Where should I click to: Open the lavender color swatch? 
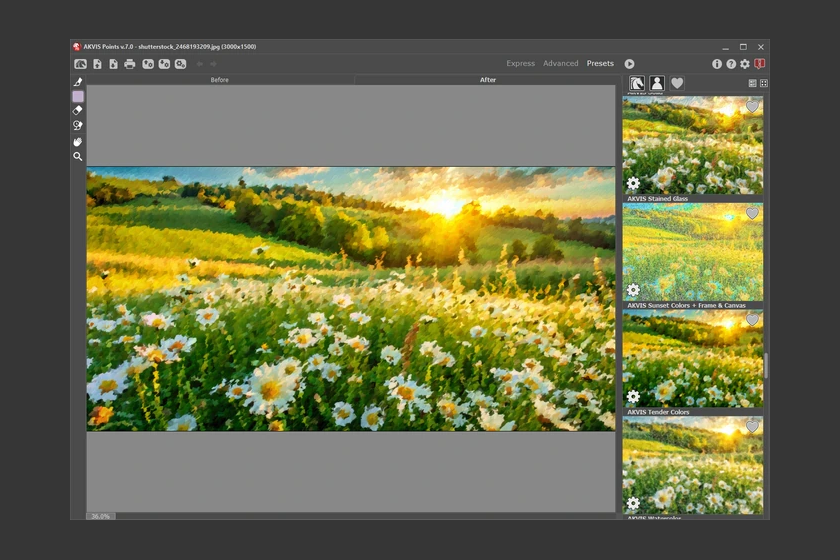(78, 96)
